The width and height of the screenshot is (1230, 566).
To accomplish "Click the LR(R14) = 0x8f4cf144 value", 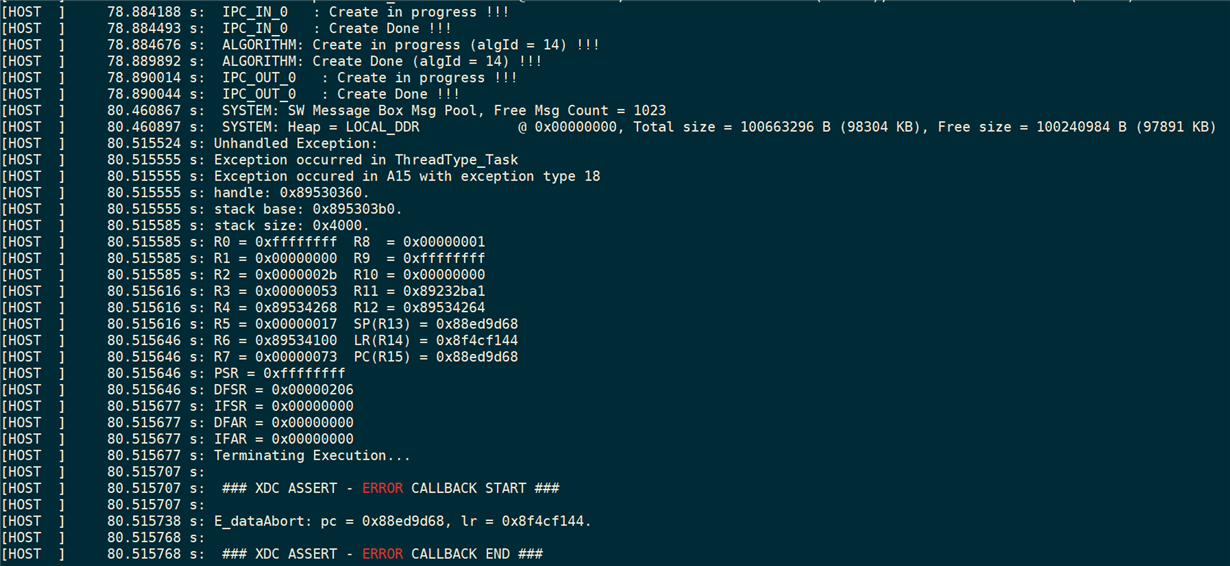I will tap(436, 340).
